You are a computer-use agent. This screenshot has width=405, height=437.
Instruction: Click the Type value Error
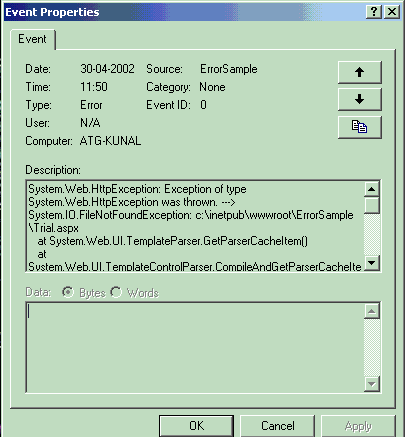[91, 105]
